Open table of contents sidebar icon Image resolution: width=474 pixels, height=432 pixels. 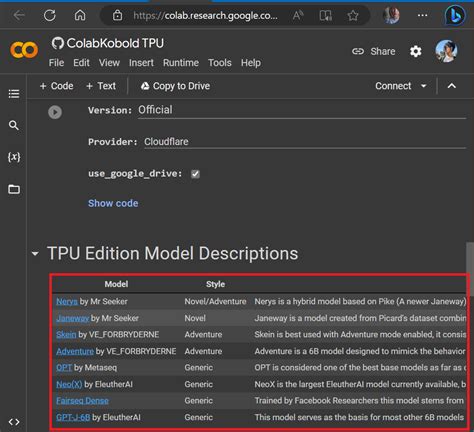[x=14, y=94]
